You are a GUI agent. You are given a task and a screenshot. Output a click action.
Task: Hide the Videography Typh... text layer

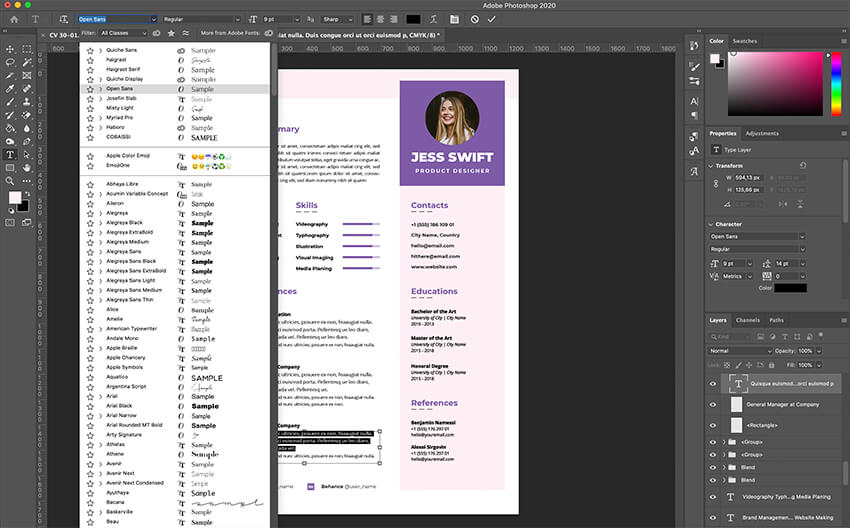[x=713, y=497]
